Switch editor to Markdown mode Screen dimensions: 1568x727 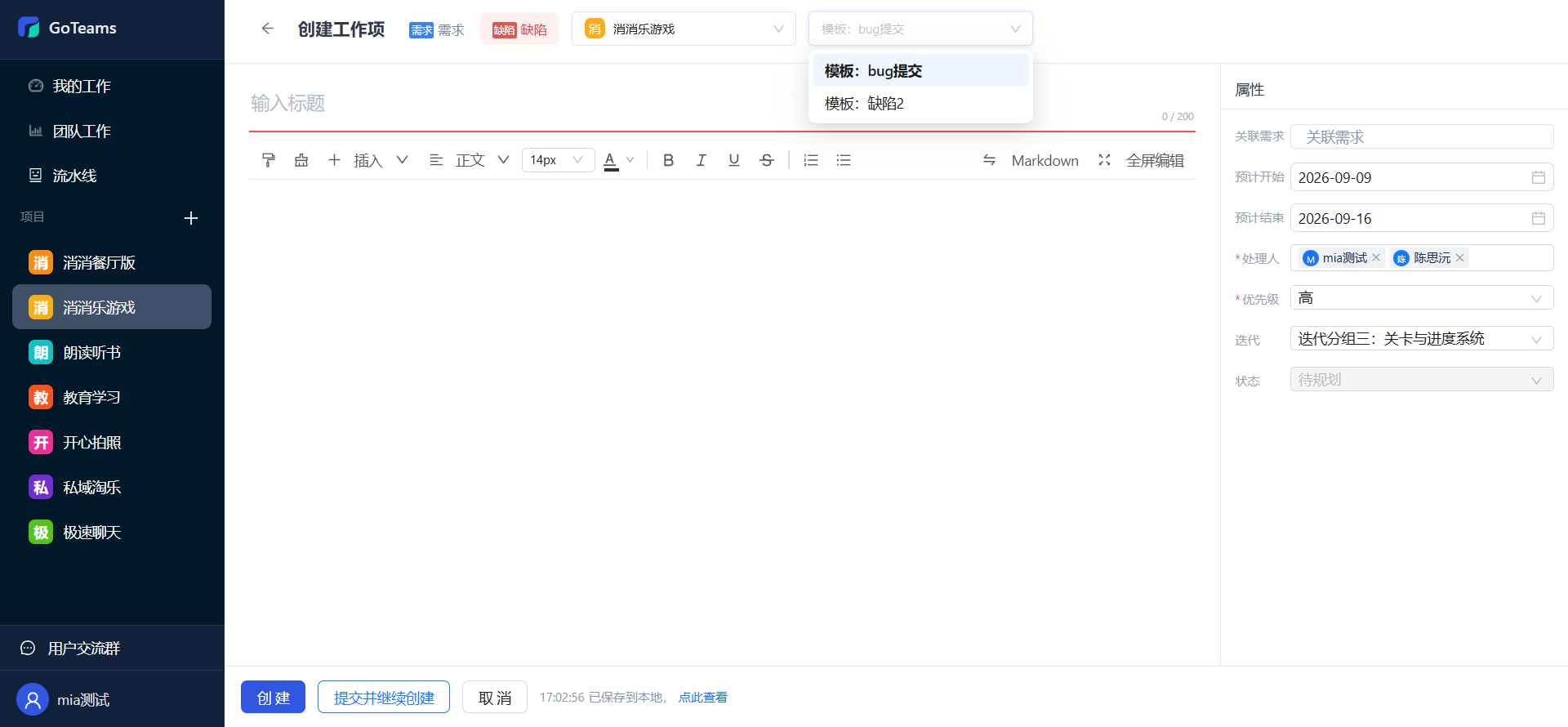pyautogui.click(x=1031, y=160)
